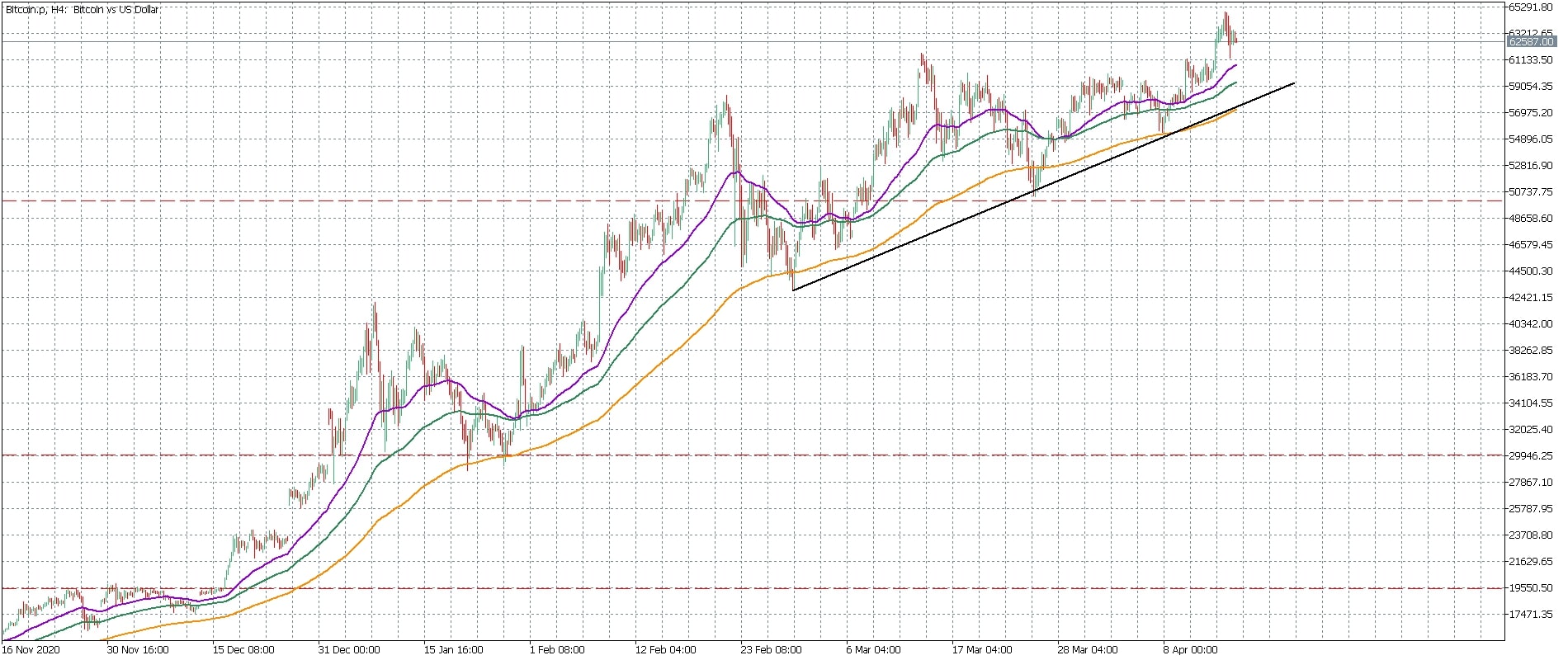Click the 46579.45 price axis label
The height and width of the screenshot is (660, 1568).
[x=1531, y=245]
